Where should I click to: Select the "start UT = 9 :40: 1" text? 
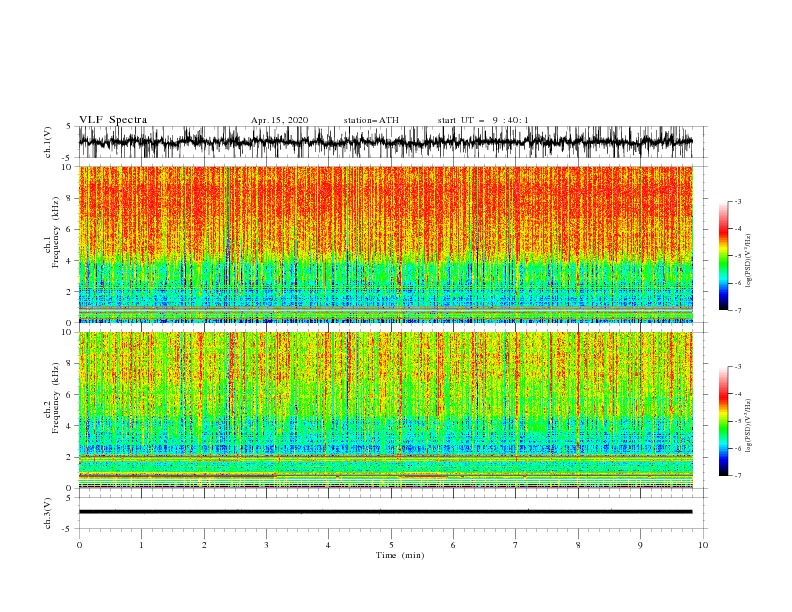point(483,120)
